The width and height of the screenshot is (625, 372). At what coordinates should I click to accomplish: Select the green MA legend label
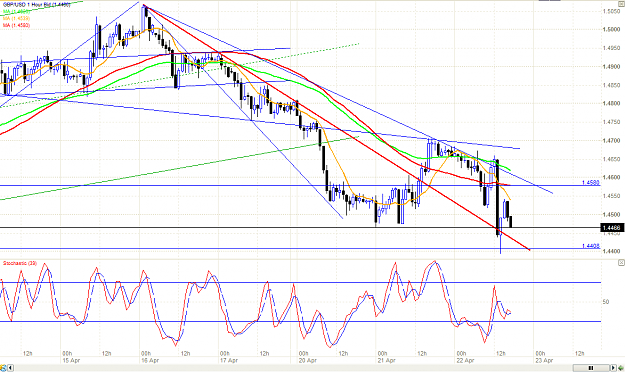(16, 12)
